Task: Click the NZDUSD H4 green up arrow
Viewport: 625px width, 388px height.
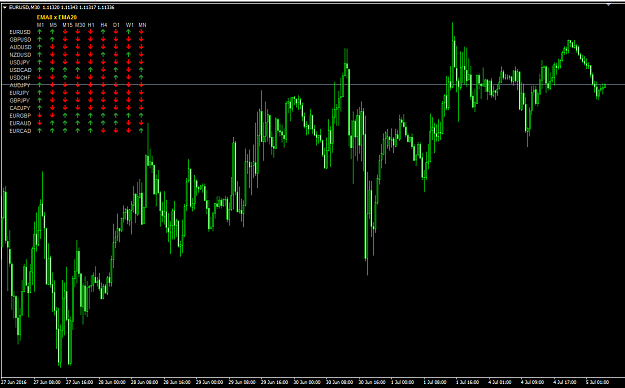Action: click(103, 55)
